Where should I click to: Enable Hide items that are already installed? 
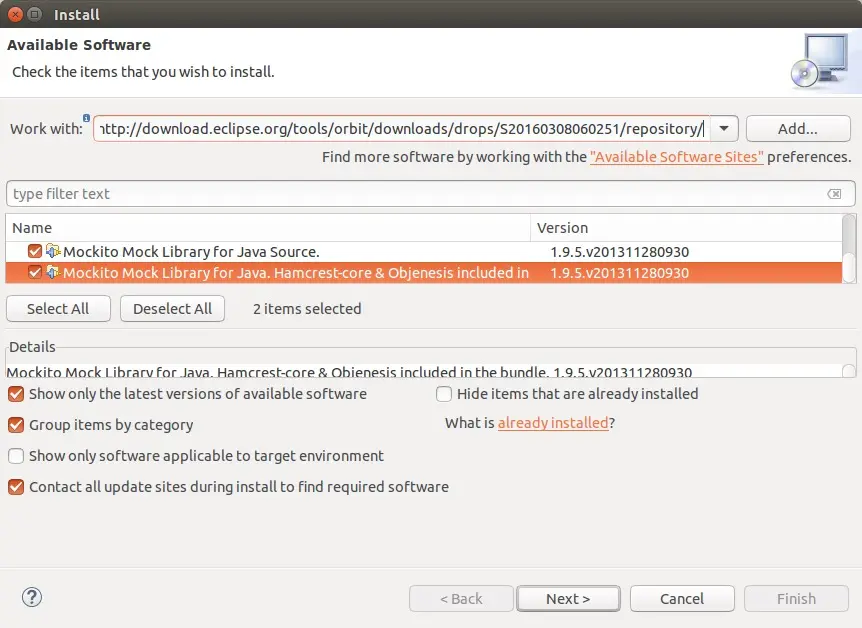(444, 394)
